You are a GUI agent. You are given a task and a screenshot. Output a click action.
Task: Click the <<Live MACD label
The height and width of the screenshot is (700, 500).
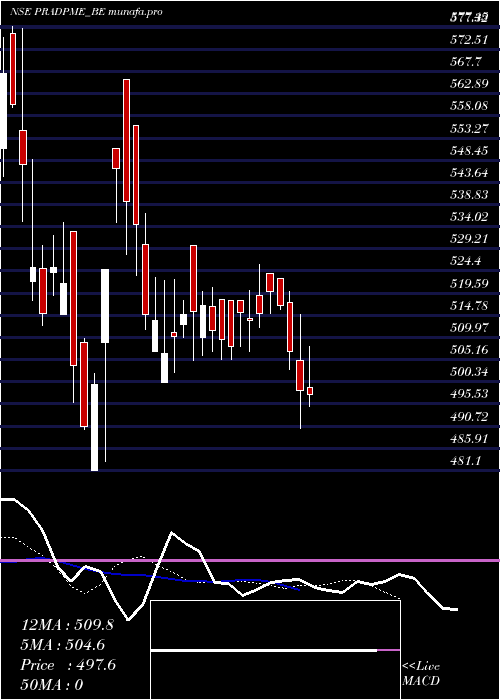[421, 674]
